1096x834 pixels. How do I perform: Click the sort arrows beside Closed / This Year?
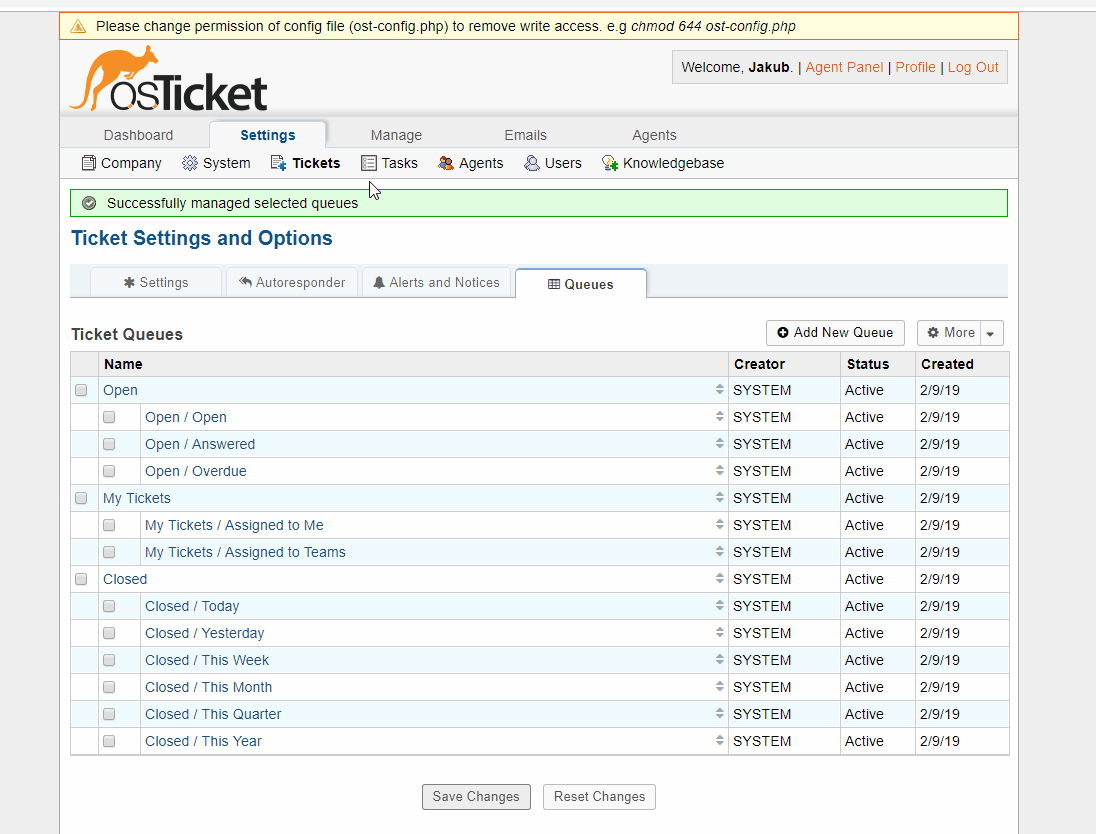click(719, 740)
